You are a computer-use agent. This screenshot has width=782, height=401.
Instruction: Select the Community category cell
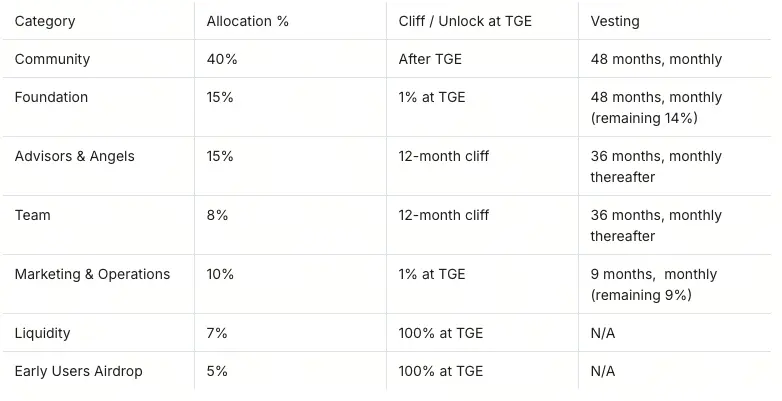pos(52,59)
